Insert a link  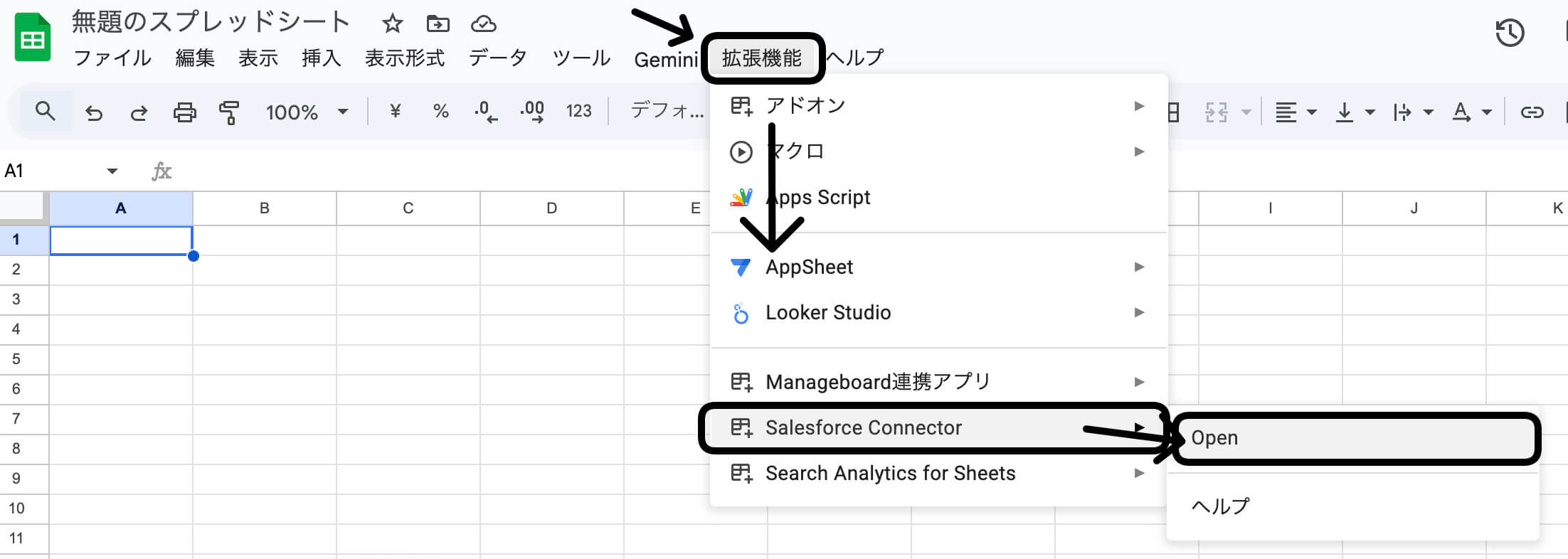tap(1532, 112)
